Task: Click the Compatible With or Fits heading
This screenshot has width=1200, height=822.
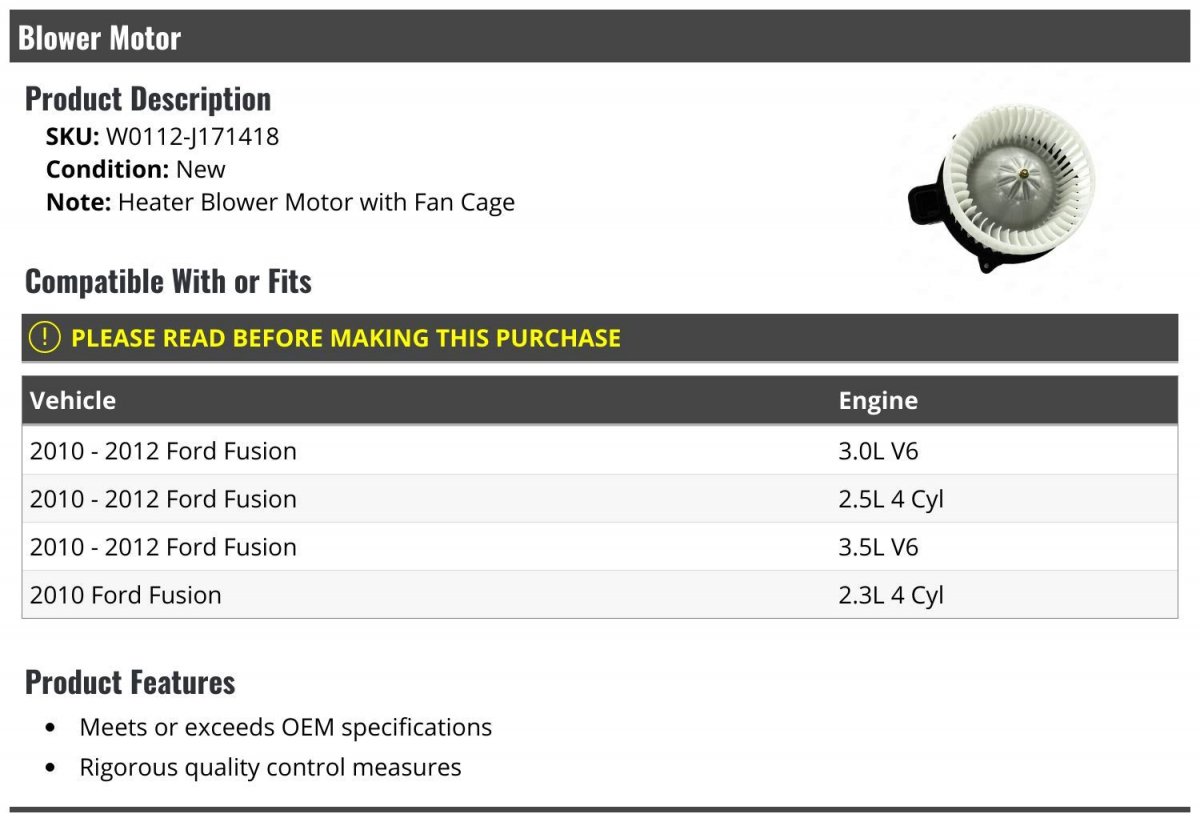Action: pos(168,282)
